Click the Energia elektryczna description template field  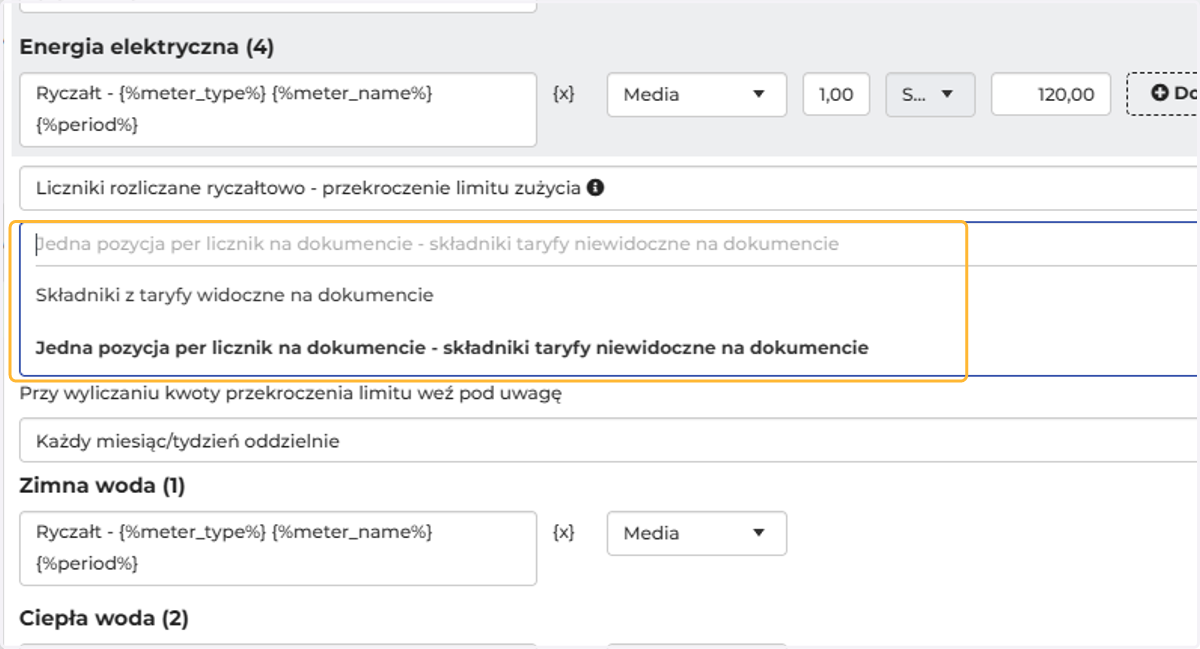pos(278,109)
